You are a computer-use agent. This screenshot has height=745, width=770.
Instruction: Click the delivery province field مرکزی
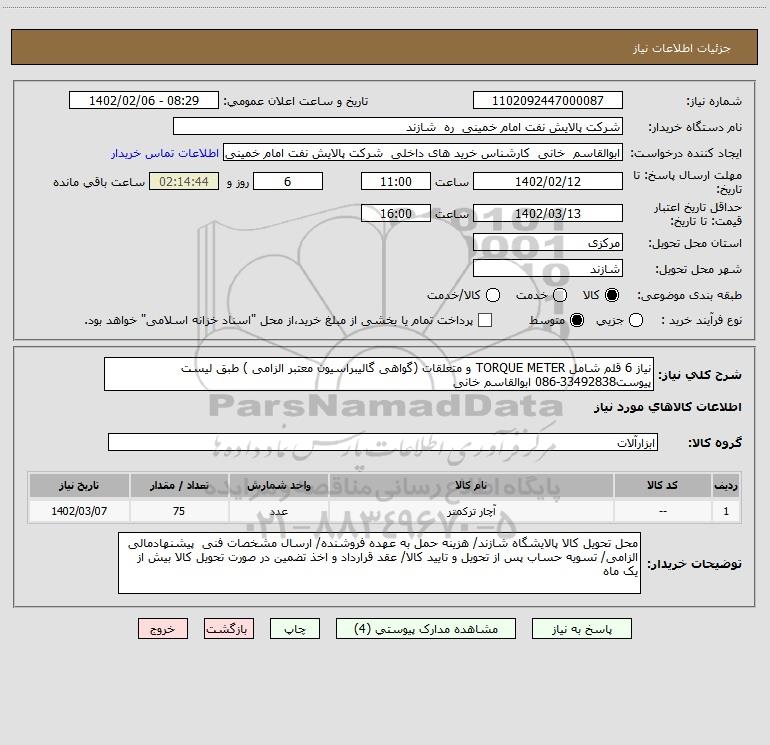[x=548, y=243]
